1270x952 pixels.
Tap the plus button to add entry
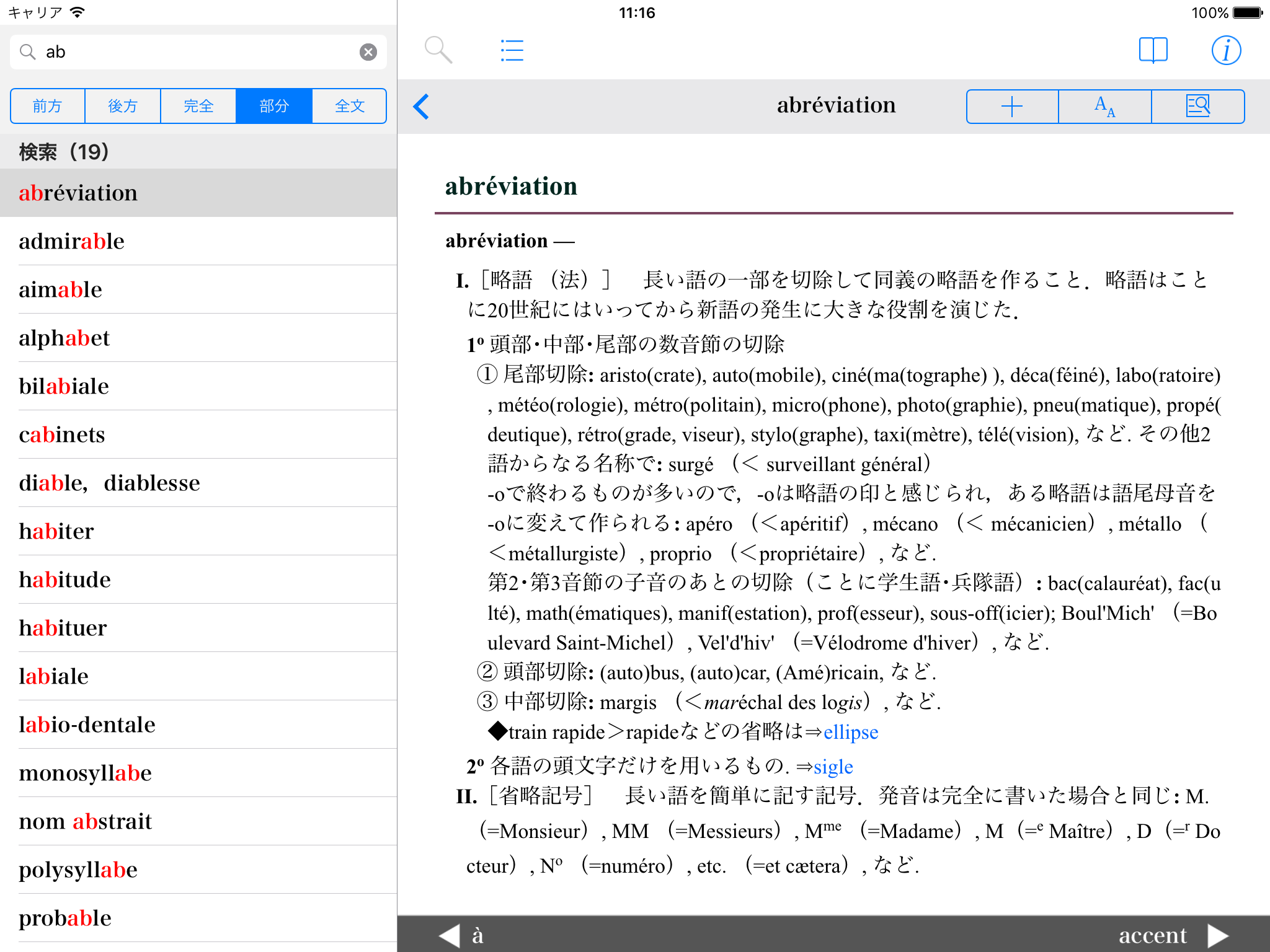(x=1012, y=107)
